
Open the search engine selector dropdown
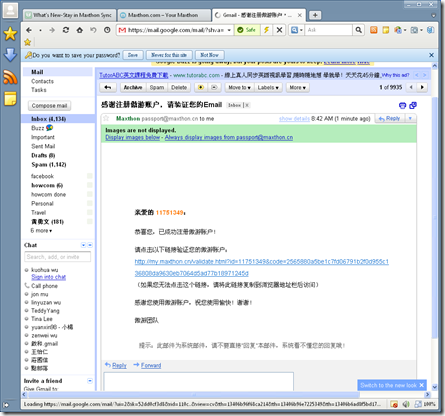click(x=296, y=30)
